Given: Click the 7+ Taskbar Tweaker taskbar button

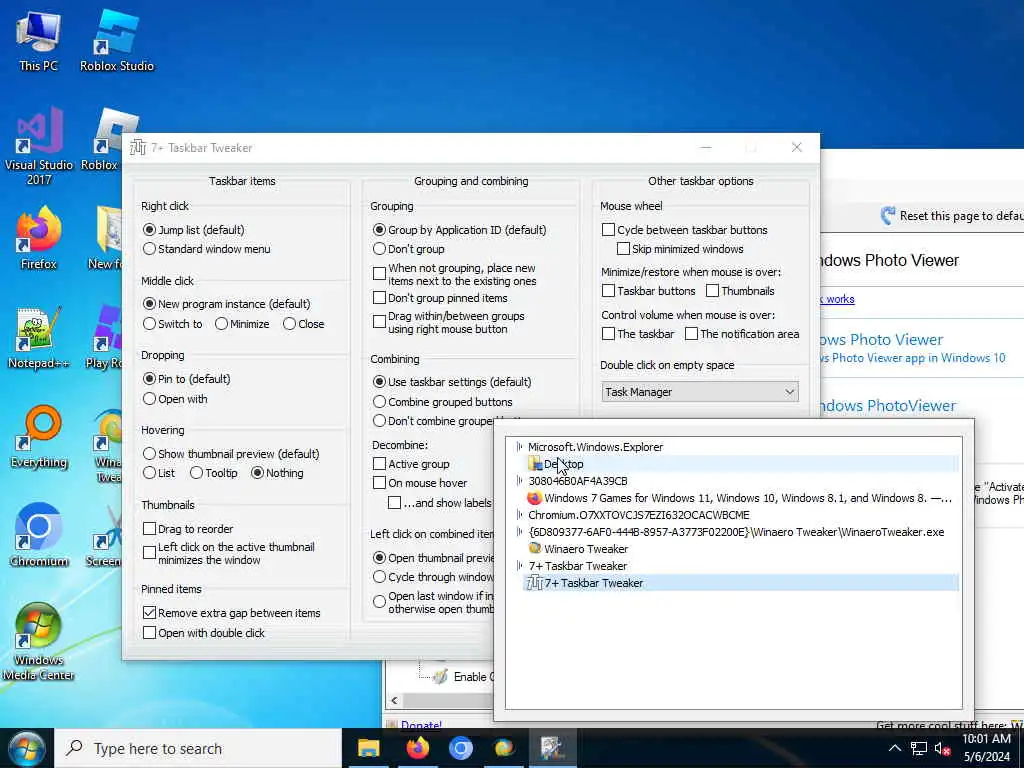Looking at the screenshot, I should (552, 748).
